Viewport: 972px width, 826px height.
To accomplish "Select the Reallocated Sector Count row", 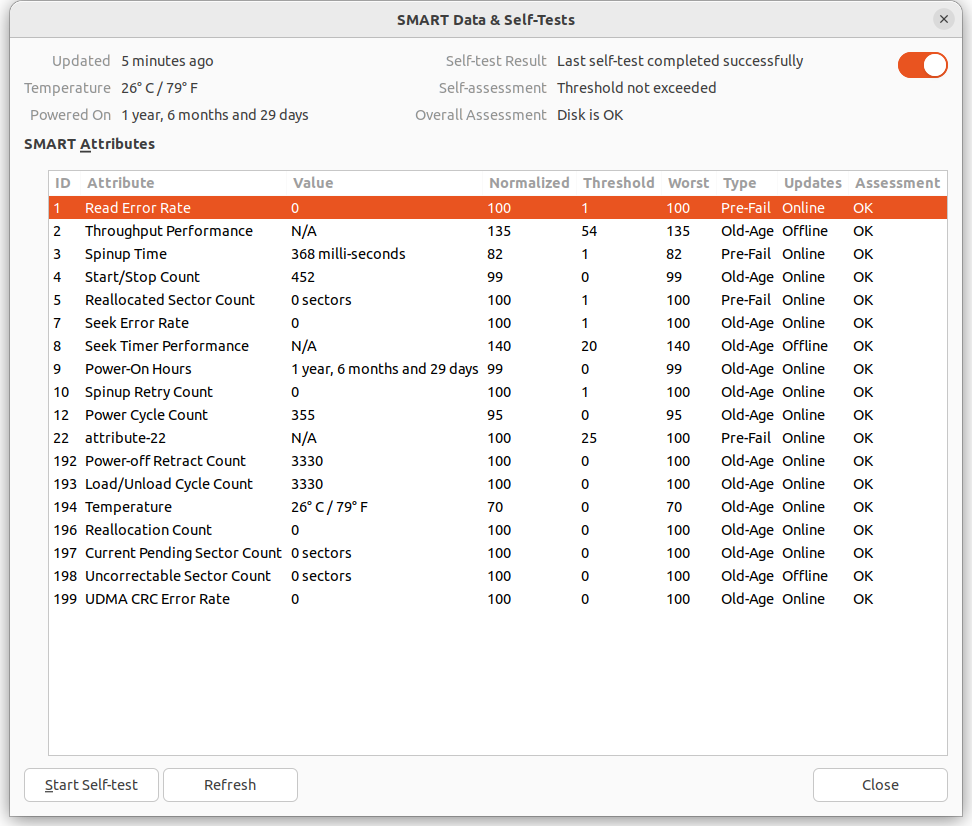I will (x=170, y=300).
